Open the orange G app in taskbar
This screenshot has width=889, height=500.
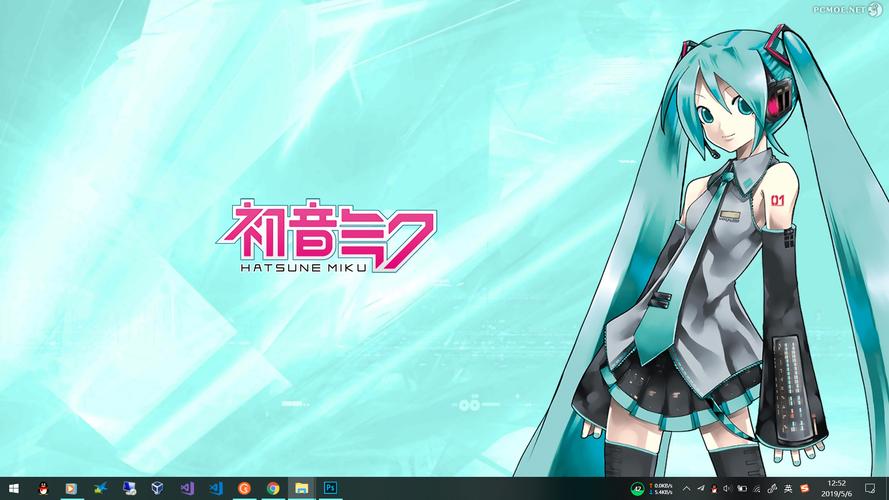click(244, 488)
